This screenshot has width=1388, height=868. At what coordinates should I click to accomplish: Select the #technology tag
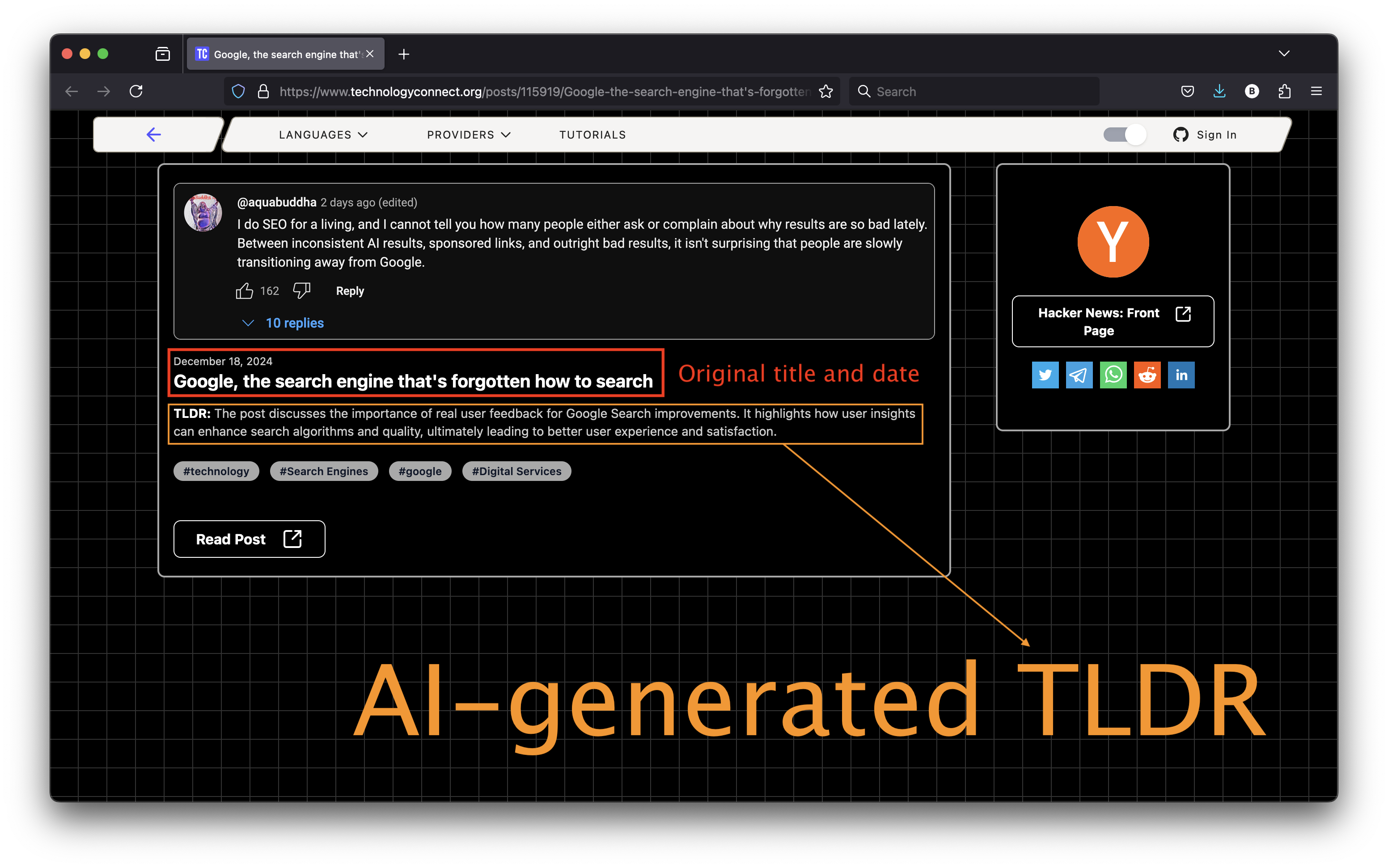[216, 471]
